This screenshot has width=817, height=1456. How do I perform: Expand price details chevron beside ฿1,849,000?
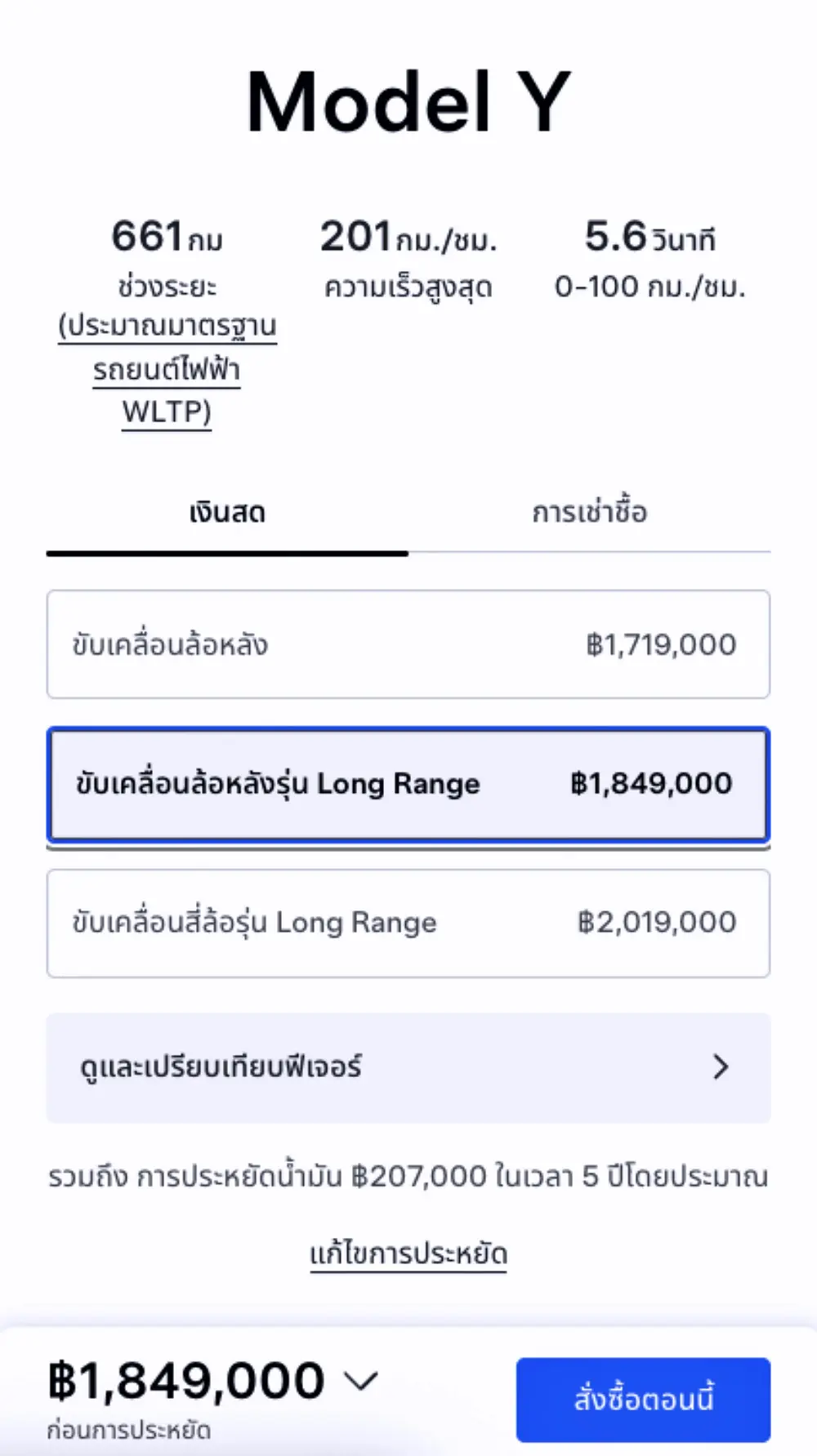pyautogui.click(x=360, y=1380)
